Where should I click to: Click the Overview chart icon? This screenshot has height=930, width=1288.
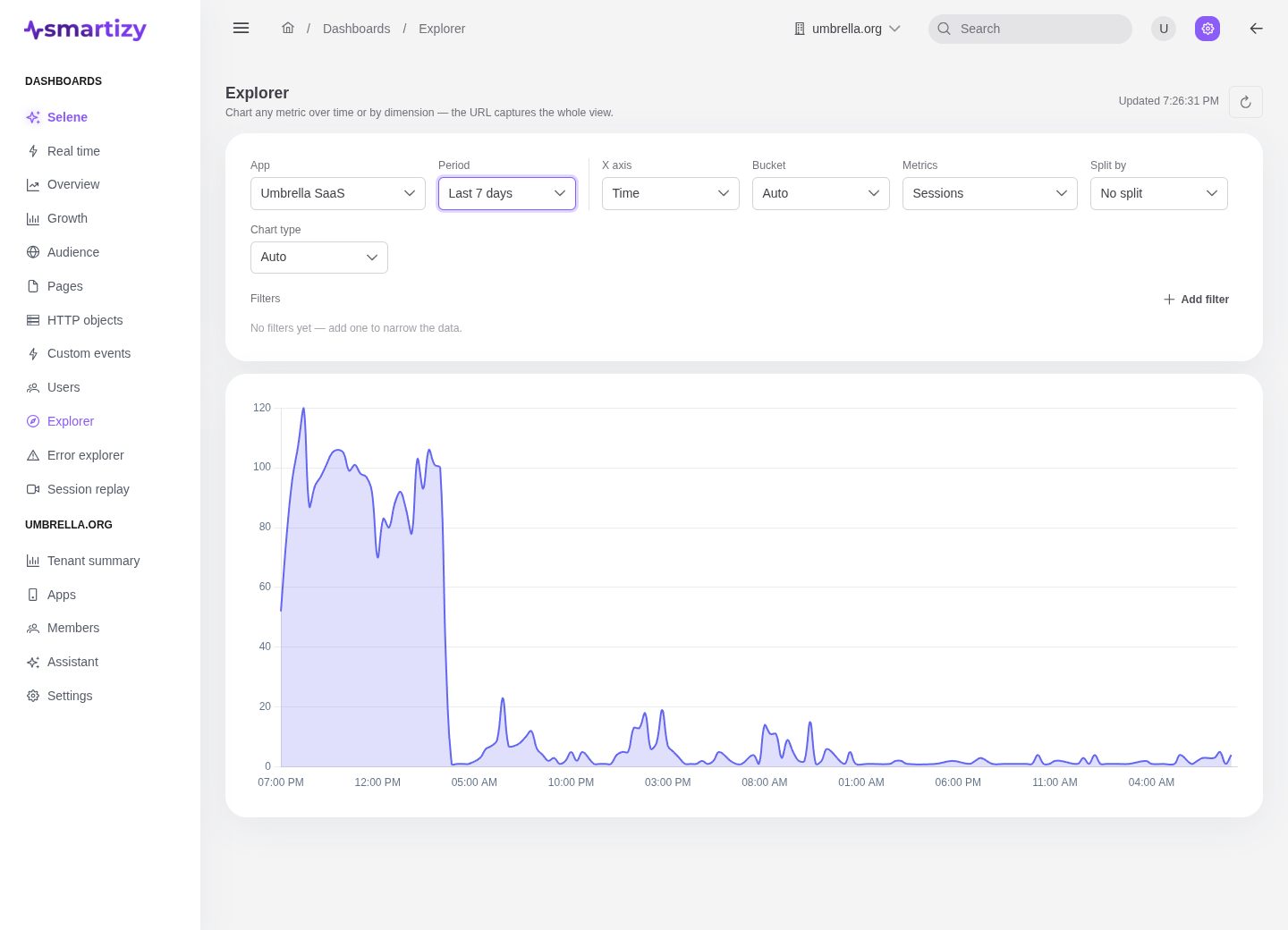point(33,185)
